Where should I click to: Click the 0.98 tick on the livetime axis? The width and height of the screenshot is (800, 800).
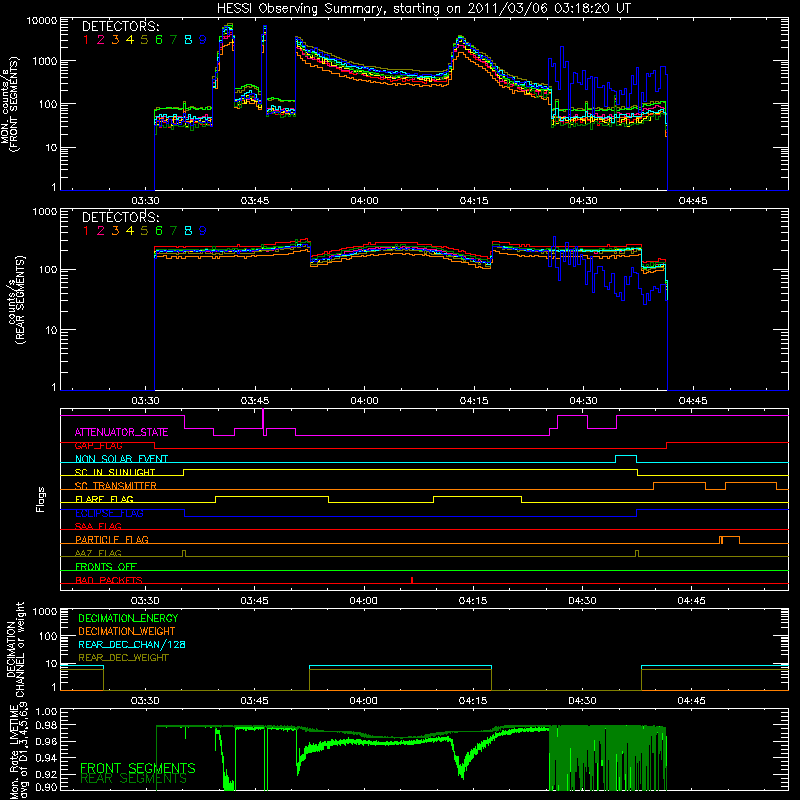(46, 725)
